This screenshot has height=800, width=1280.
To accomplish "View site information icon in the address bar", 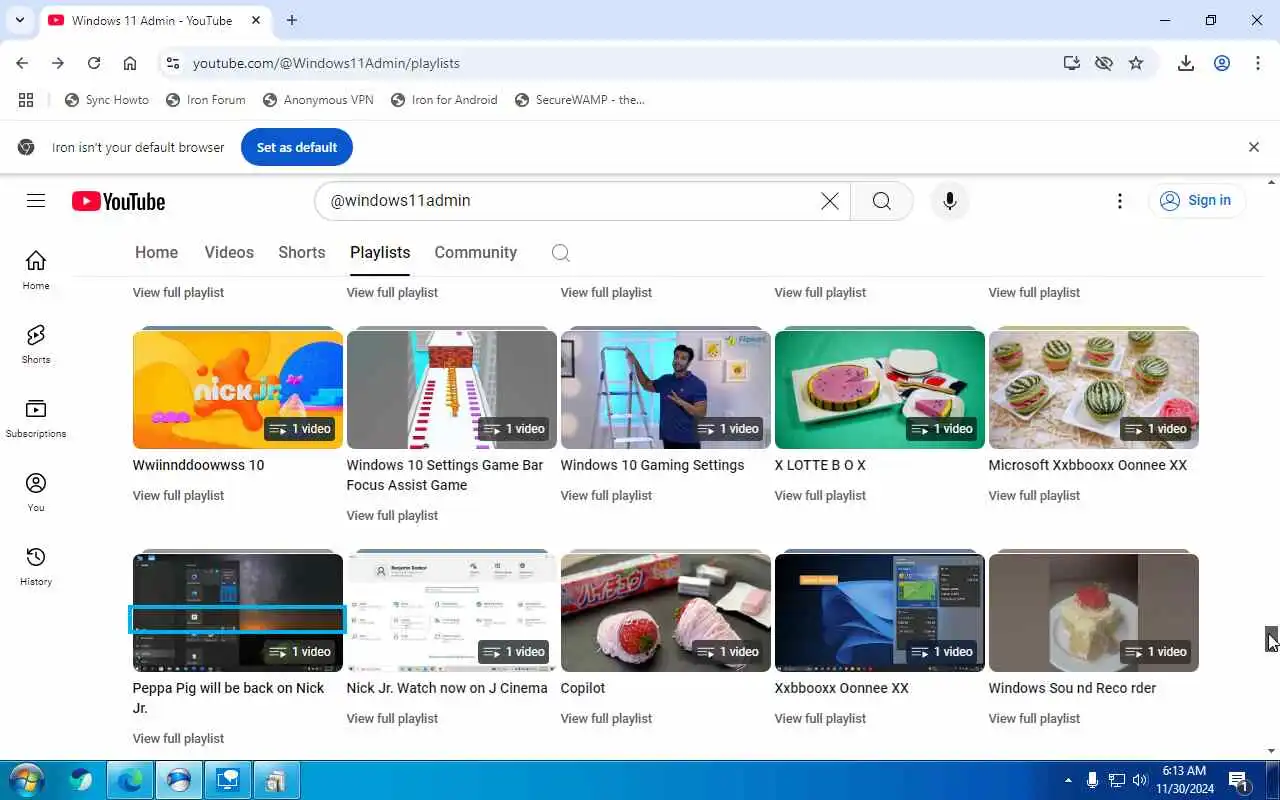I will pos(173,63).
